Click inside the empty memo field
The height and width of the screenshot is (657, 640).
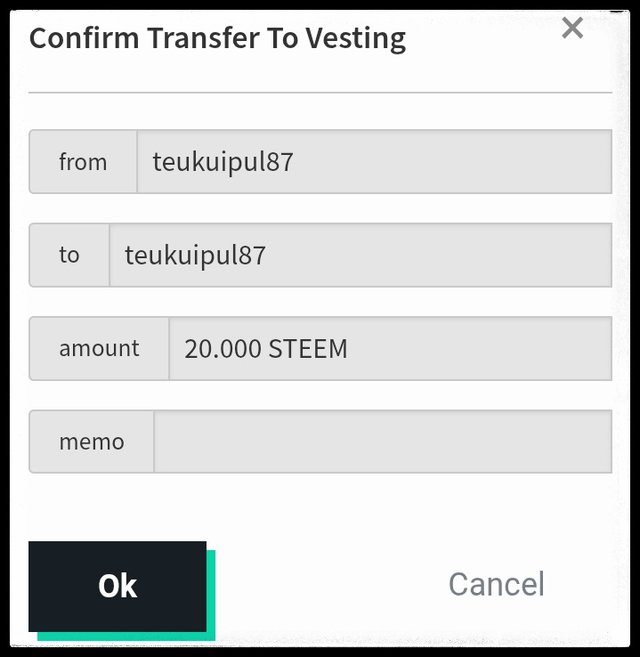pyautogui.click(x=380, y=442)
